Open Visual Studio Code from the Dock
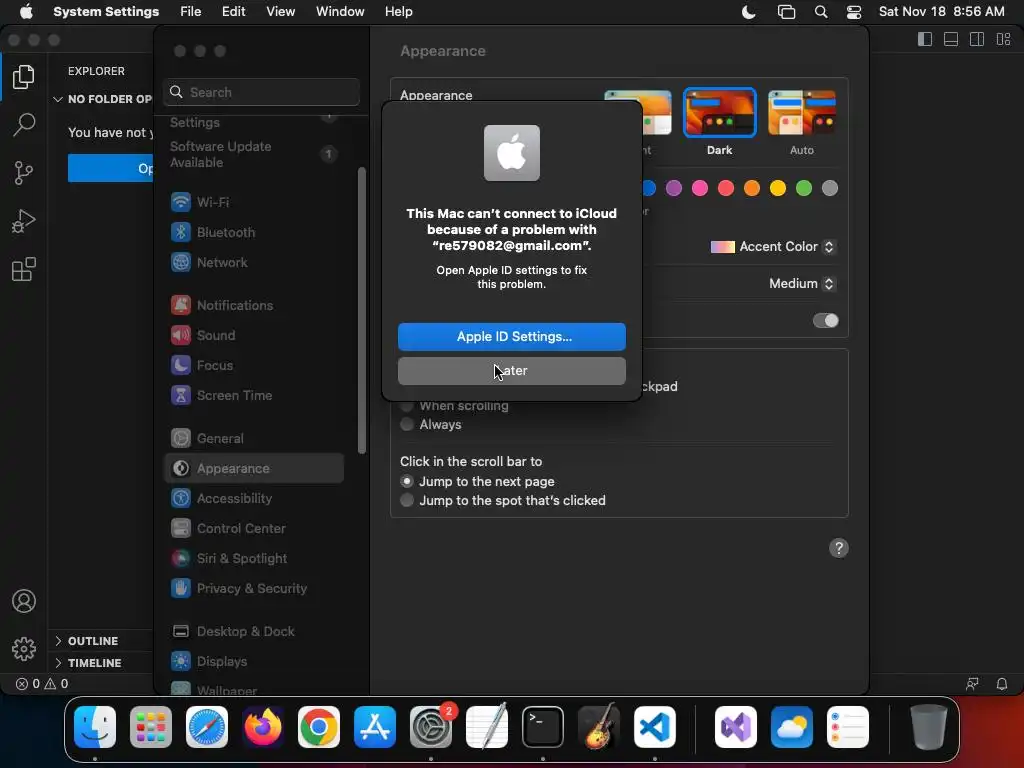1024x768 pixels. (x=655, y=727)
